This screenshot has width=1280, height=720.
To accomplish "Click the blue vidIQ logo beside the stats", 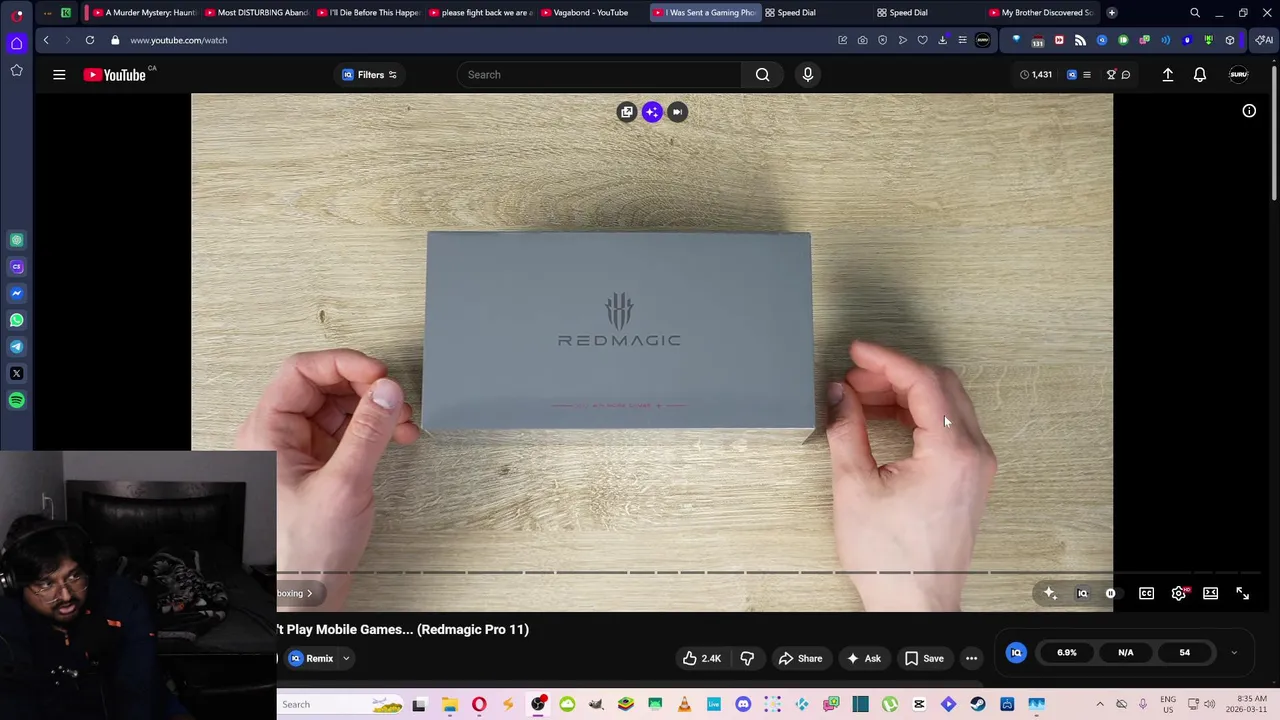I will pyautogui.click(x=1016, y=653).
